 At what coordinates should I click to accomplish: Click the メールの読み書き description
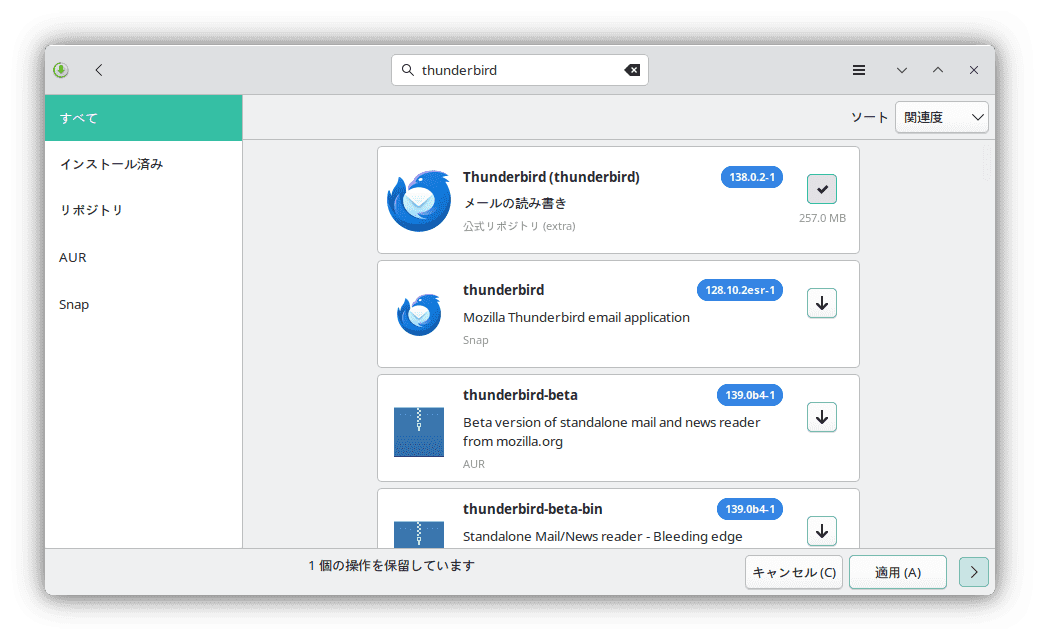coord(515,203)
